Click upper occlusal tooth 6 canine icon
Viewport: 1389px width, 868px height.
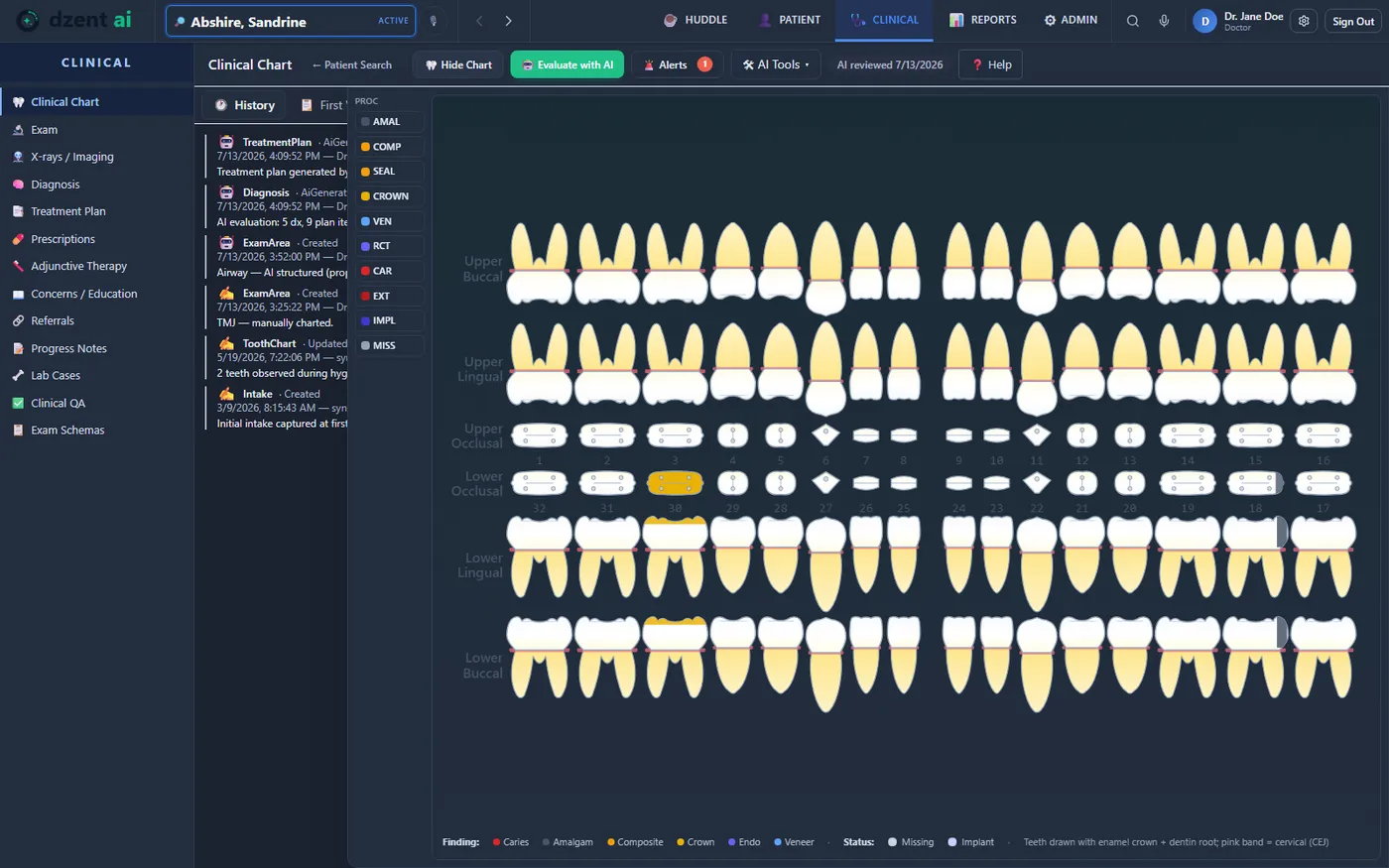[825, 434]
